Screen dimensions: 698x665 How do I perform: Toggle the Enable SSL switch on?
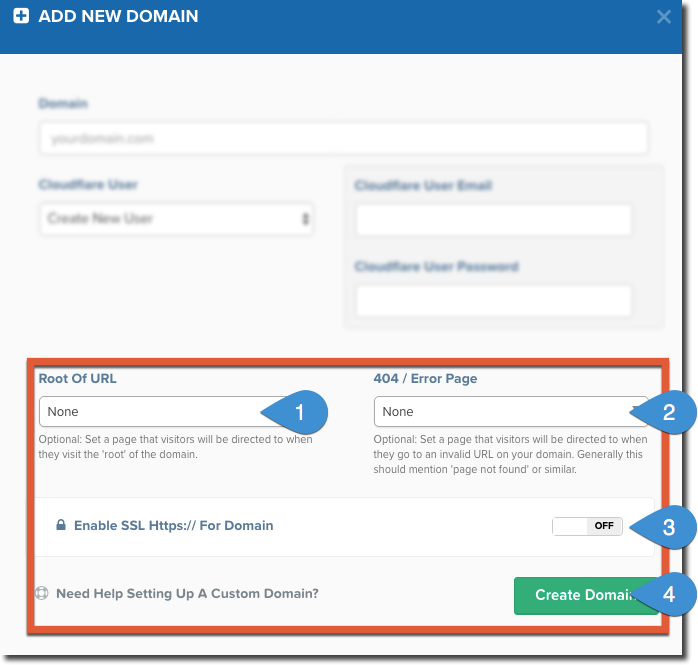coord(587,526)
